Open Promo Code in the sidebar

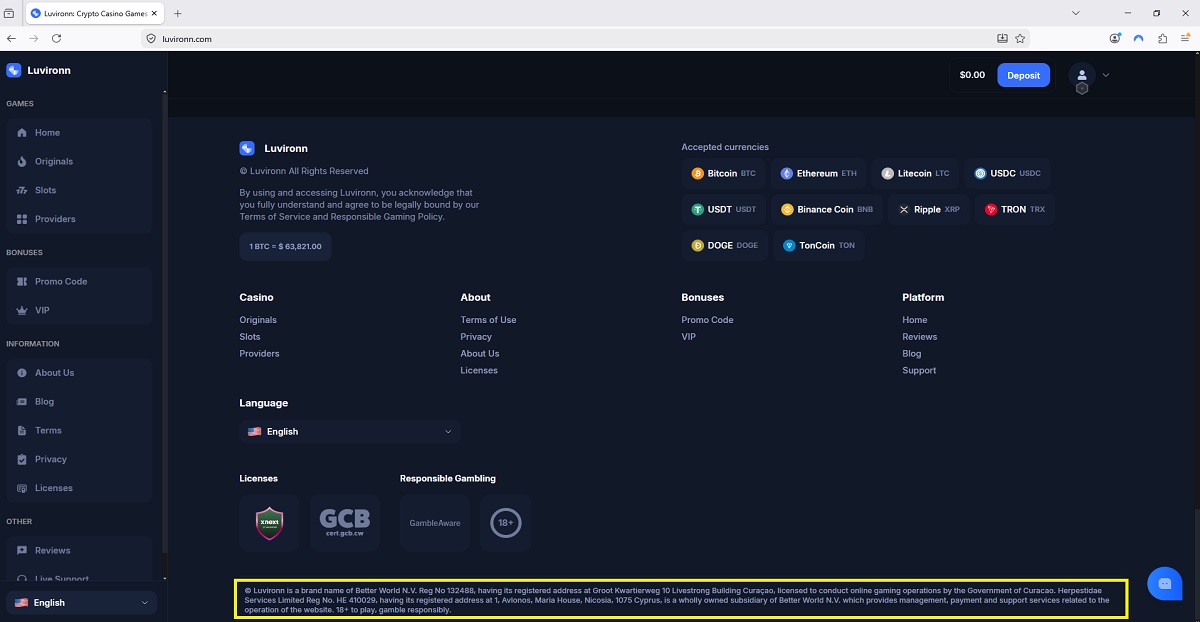click(79, 282)
